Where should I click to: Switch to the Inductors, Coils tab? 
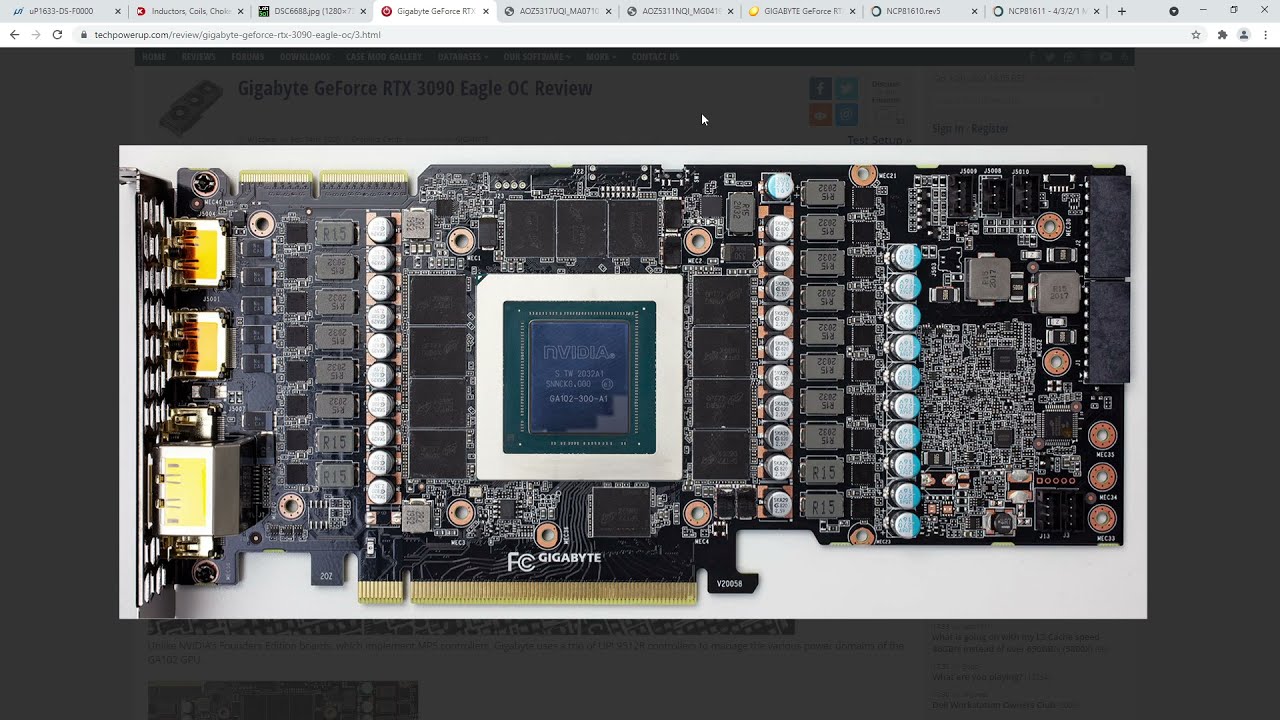tap(190, 11)
